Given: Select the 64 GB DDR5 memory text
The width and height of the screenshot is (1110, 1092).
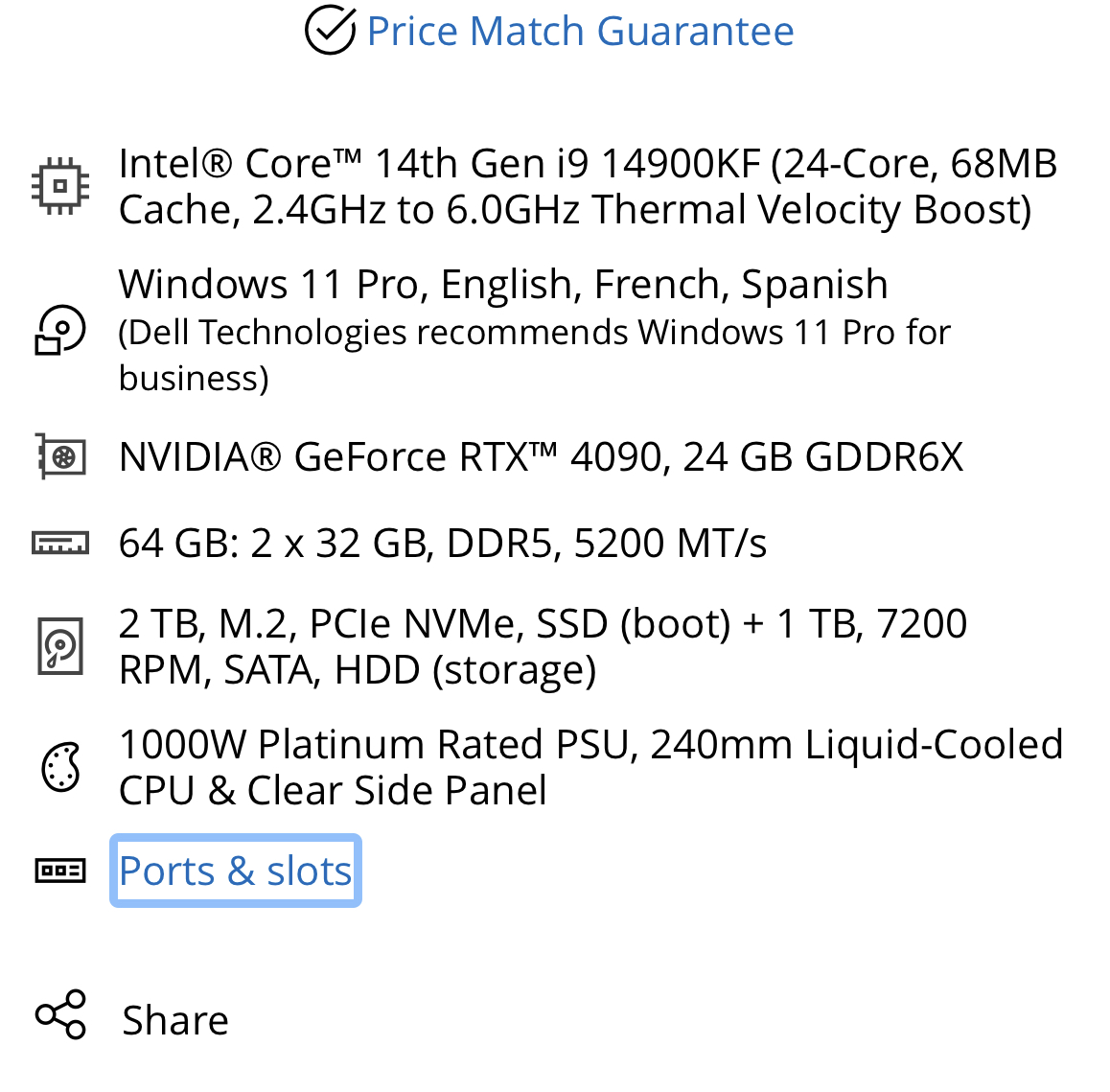Looking at the screenshot, I should point(442,544).
